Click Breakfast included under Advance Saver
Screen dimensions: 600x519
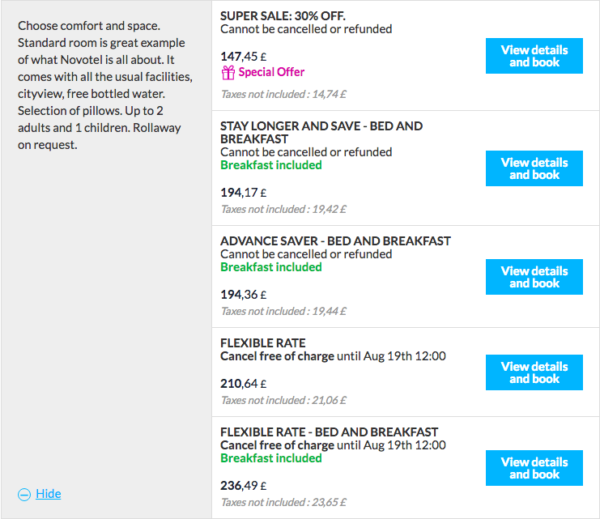(271, 267)
